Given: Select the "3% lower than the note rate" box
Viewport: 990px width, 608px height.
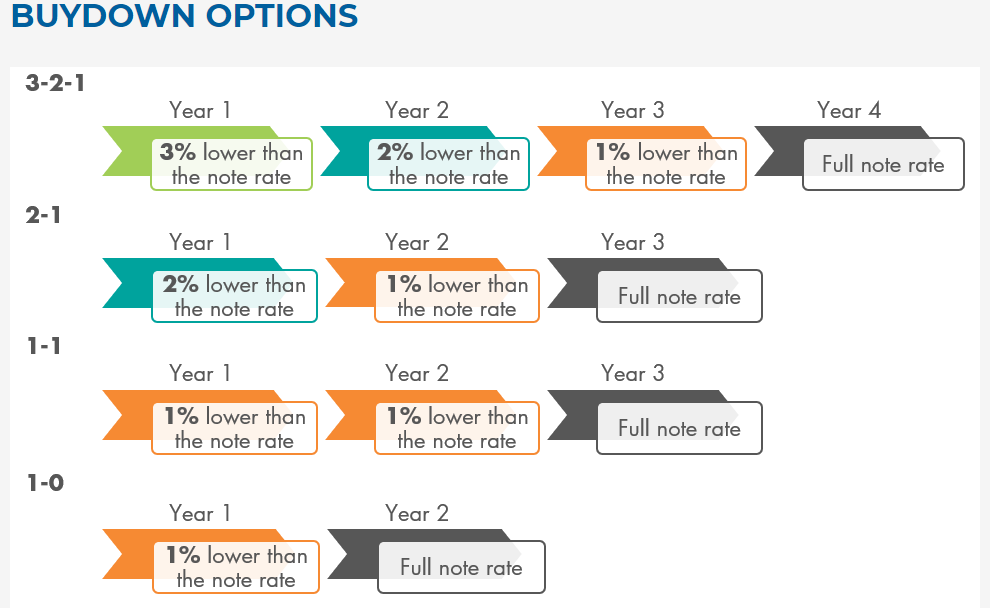Looking at the screenshot, I should (x=231, y=164).
